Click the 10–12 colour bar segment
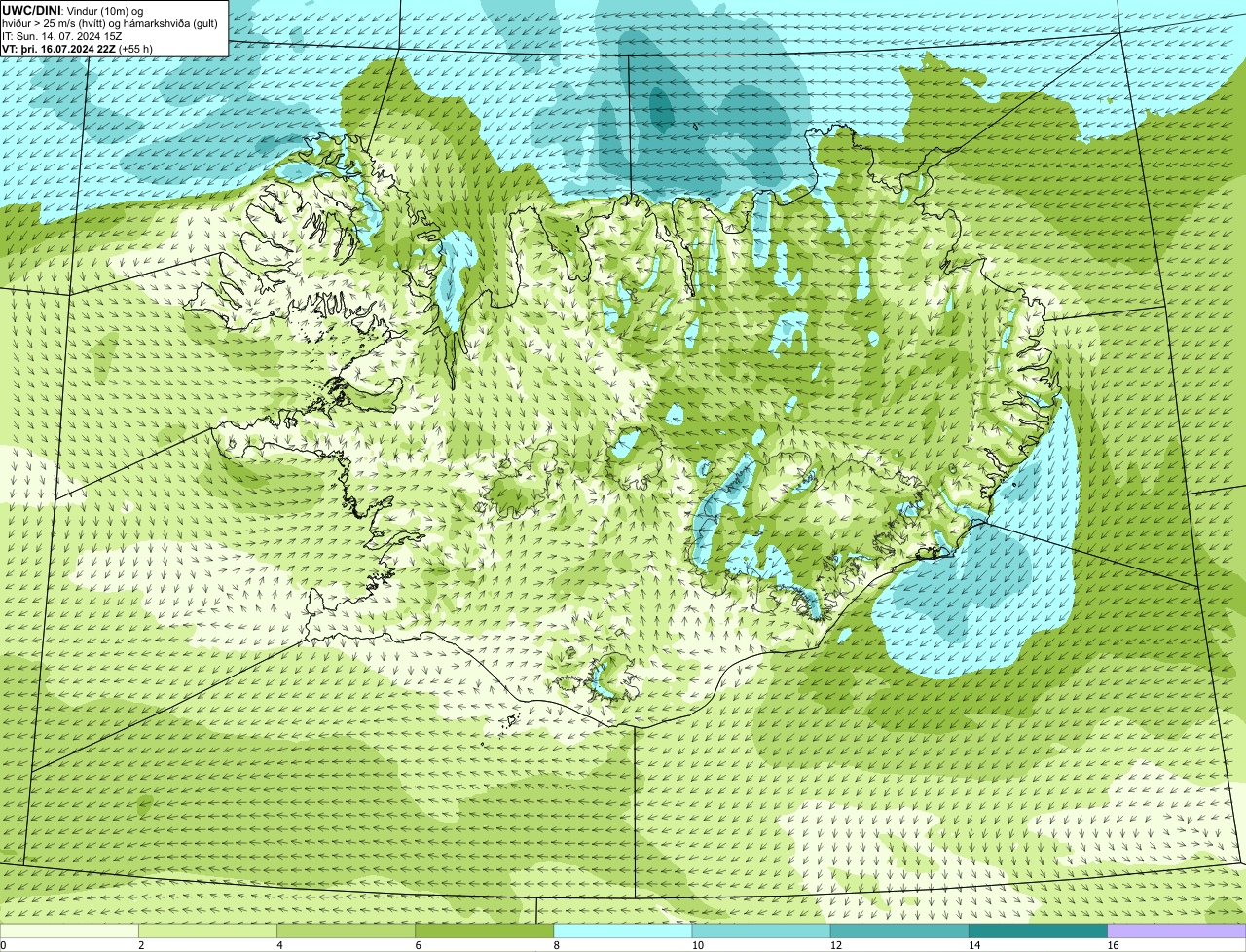1246x952 pixels. coord(761,931)
